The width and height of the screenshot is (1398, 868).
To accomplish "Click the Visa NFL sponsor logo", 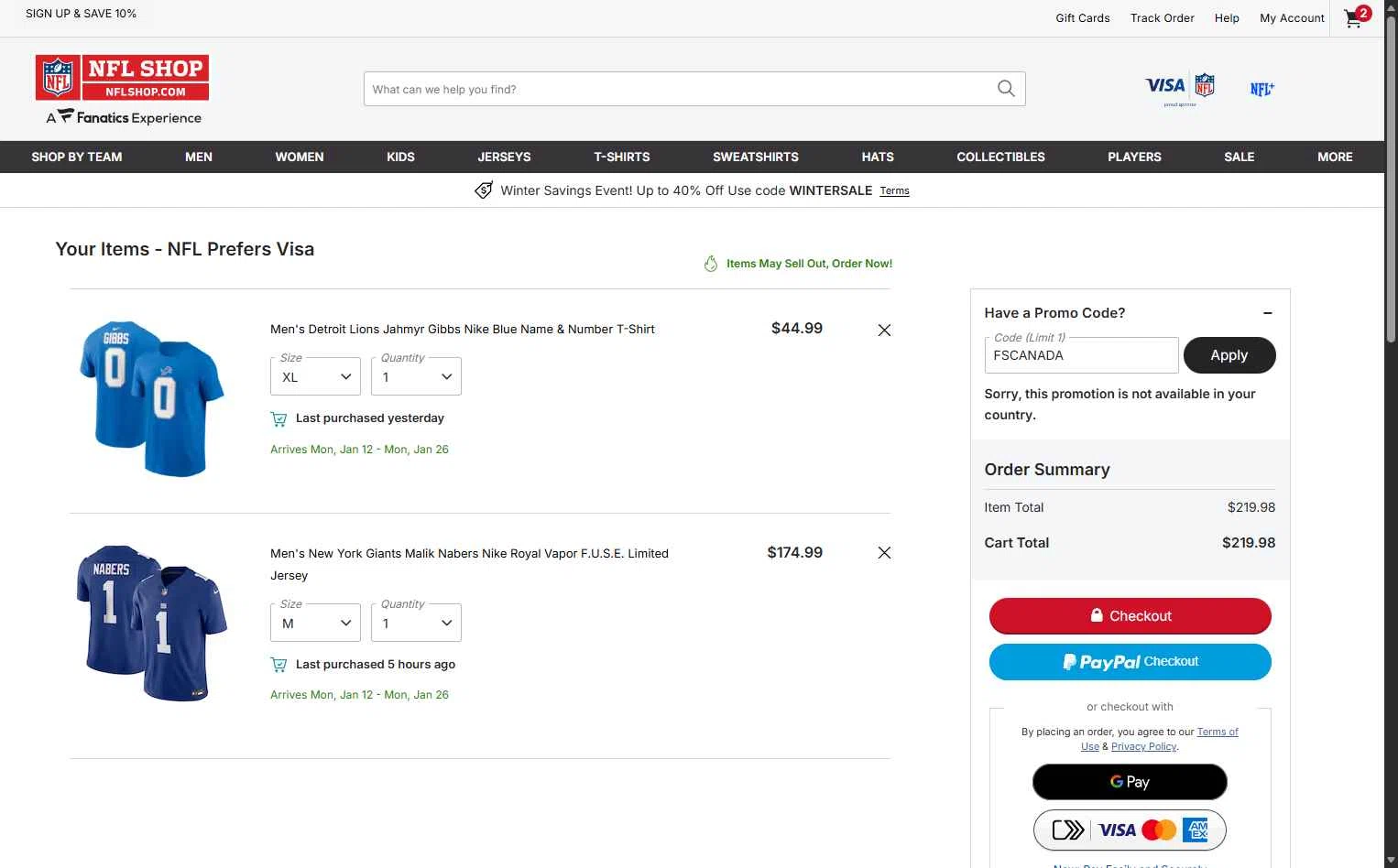I will 1180,88.
